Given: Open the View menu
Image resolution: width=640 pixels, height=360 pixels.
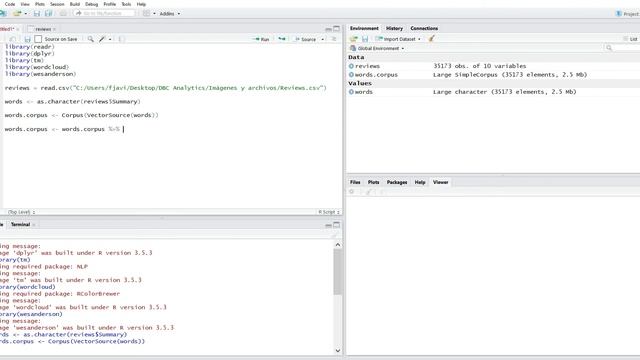Looking at the screenshot, I should pyautogui.click(x=25, y=4).
